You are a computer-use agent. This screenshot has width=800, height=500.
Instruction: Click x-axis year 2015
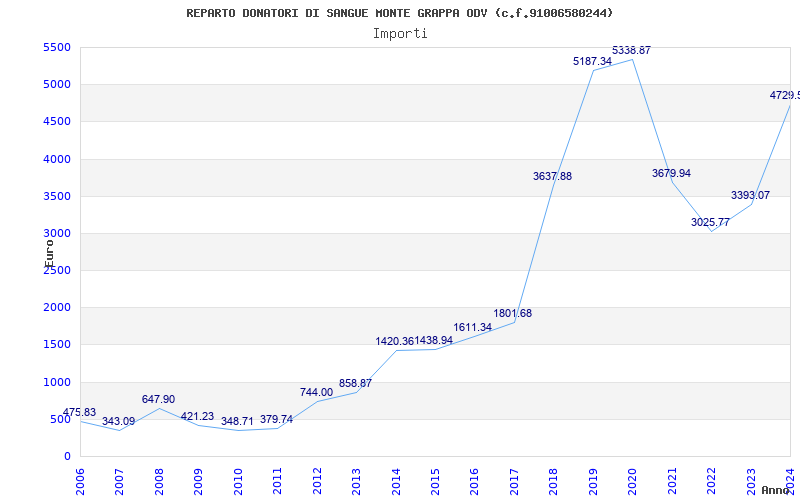pos(435,481)
